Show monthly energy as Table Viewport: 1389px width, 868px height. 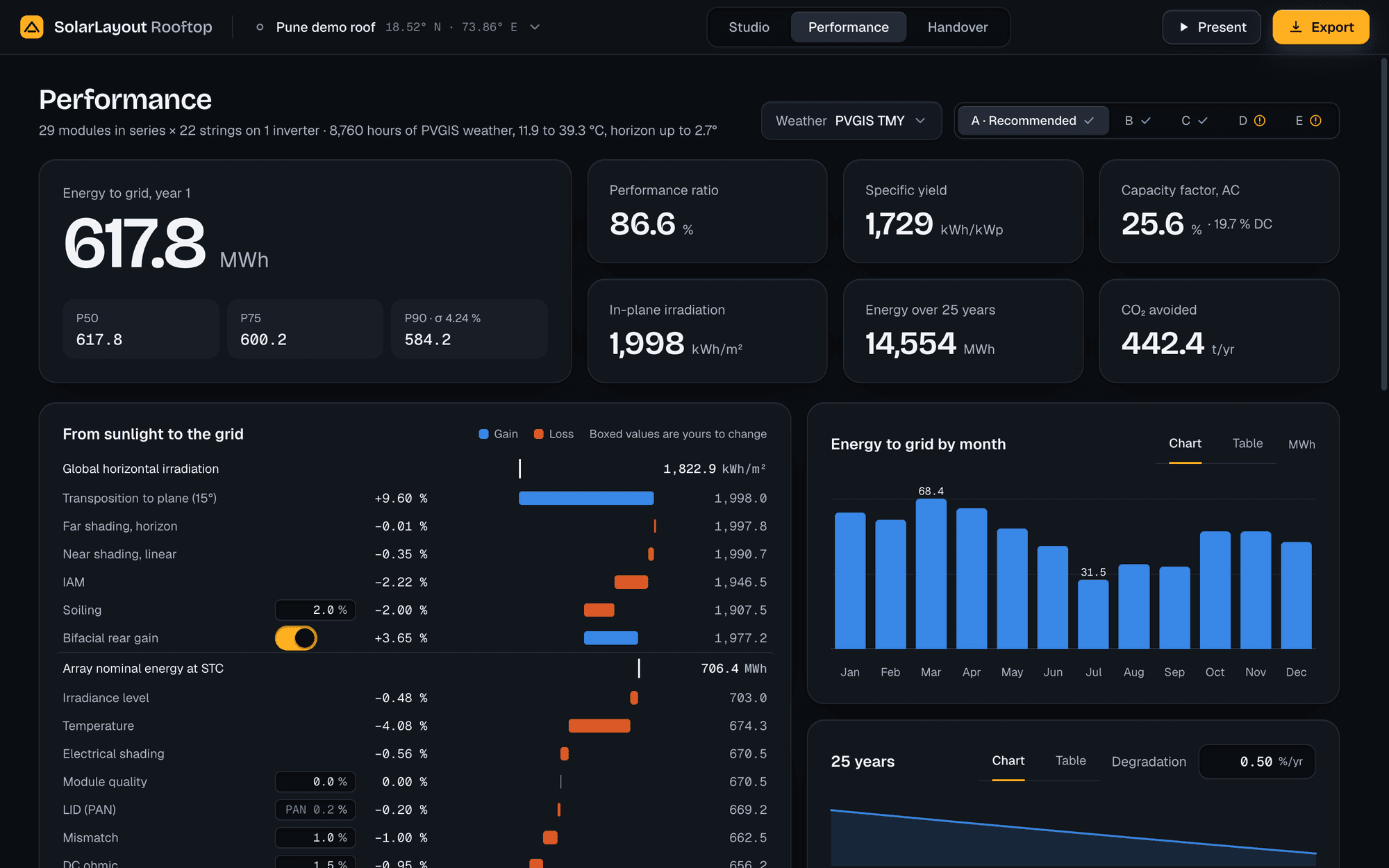1247,443
